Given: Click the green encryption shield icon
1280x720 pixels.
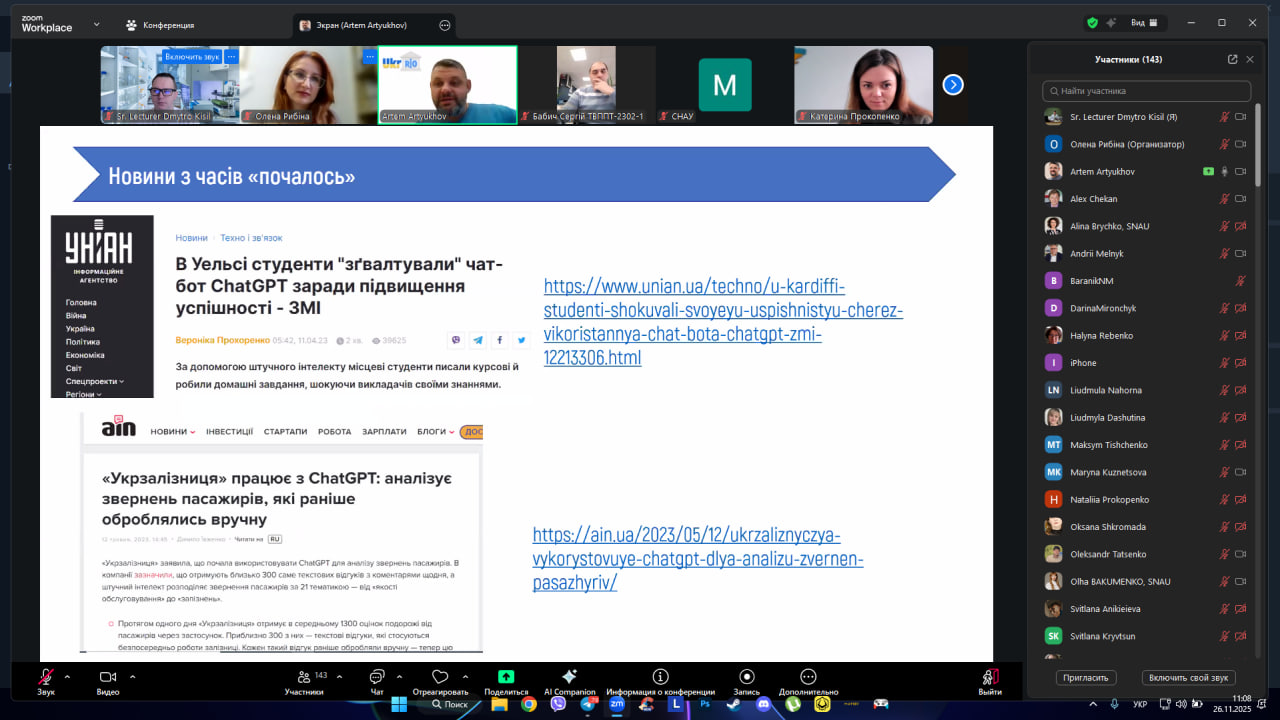Looking at the screenshot, I should pyautogui.click(x=1092, y=23).
